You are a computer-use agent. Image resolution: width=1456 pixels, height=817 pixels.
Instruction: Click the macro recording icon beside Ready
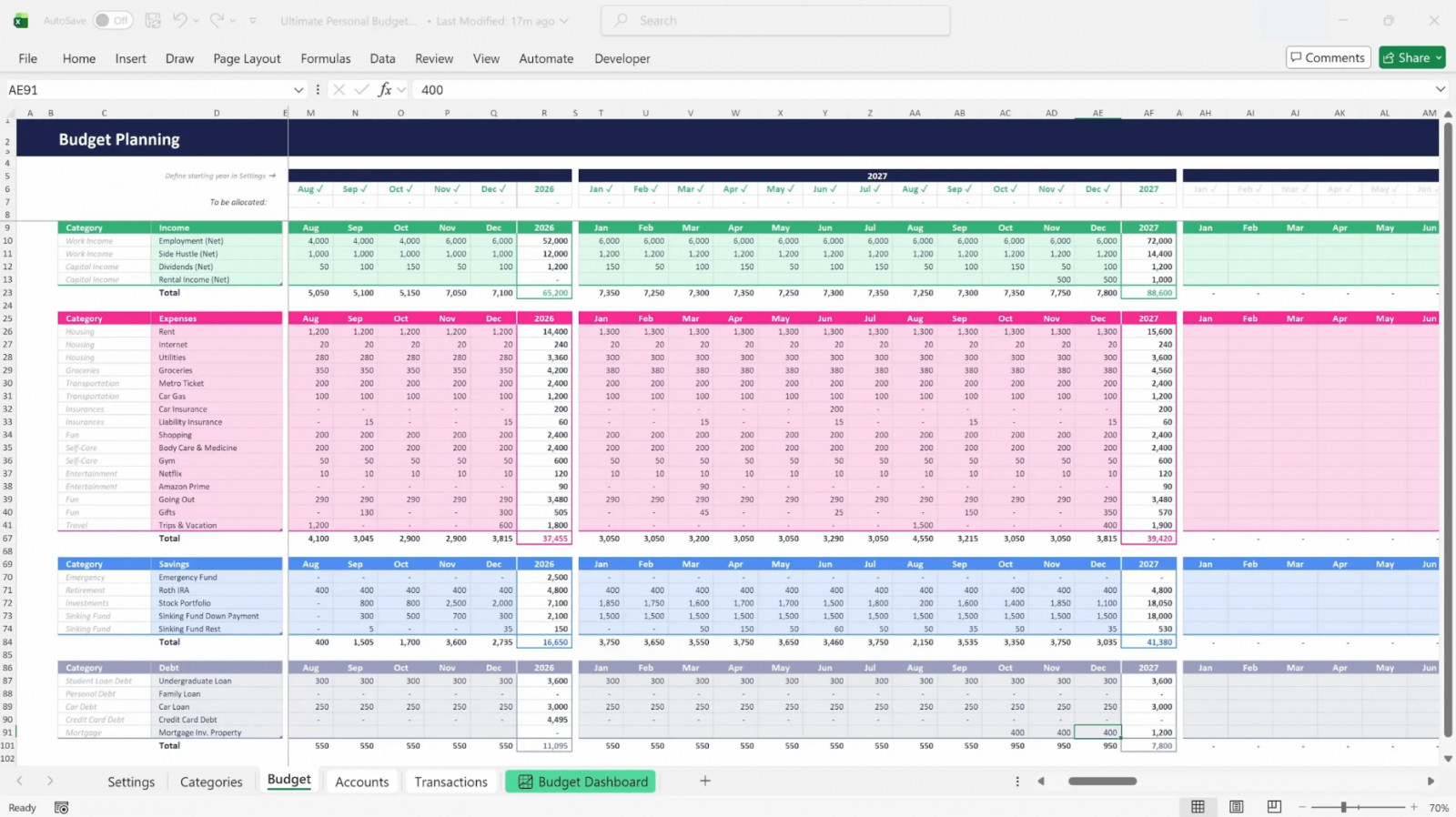pyautogui.click(x=62, y=808)
